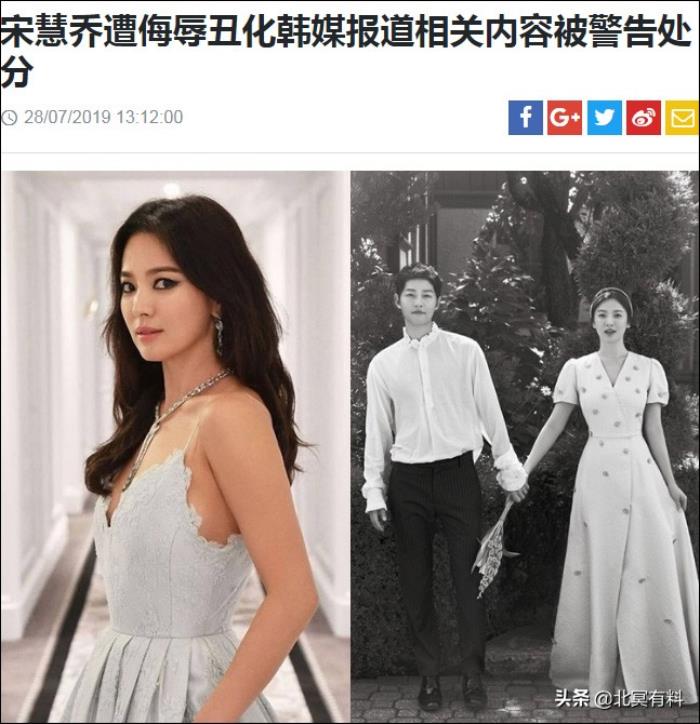Image resolution: width=700 pixels, height=724 pixels.
Task: Share the article on Facebook
Action: pyautogui.click(x=525, y=117)
